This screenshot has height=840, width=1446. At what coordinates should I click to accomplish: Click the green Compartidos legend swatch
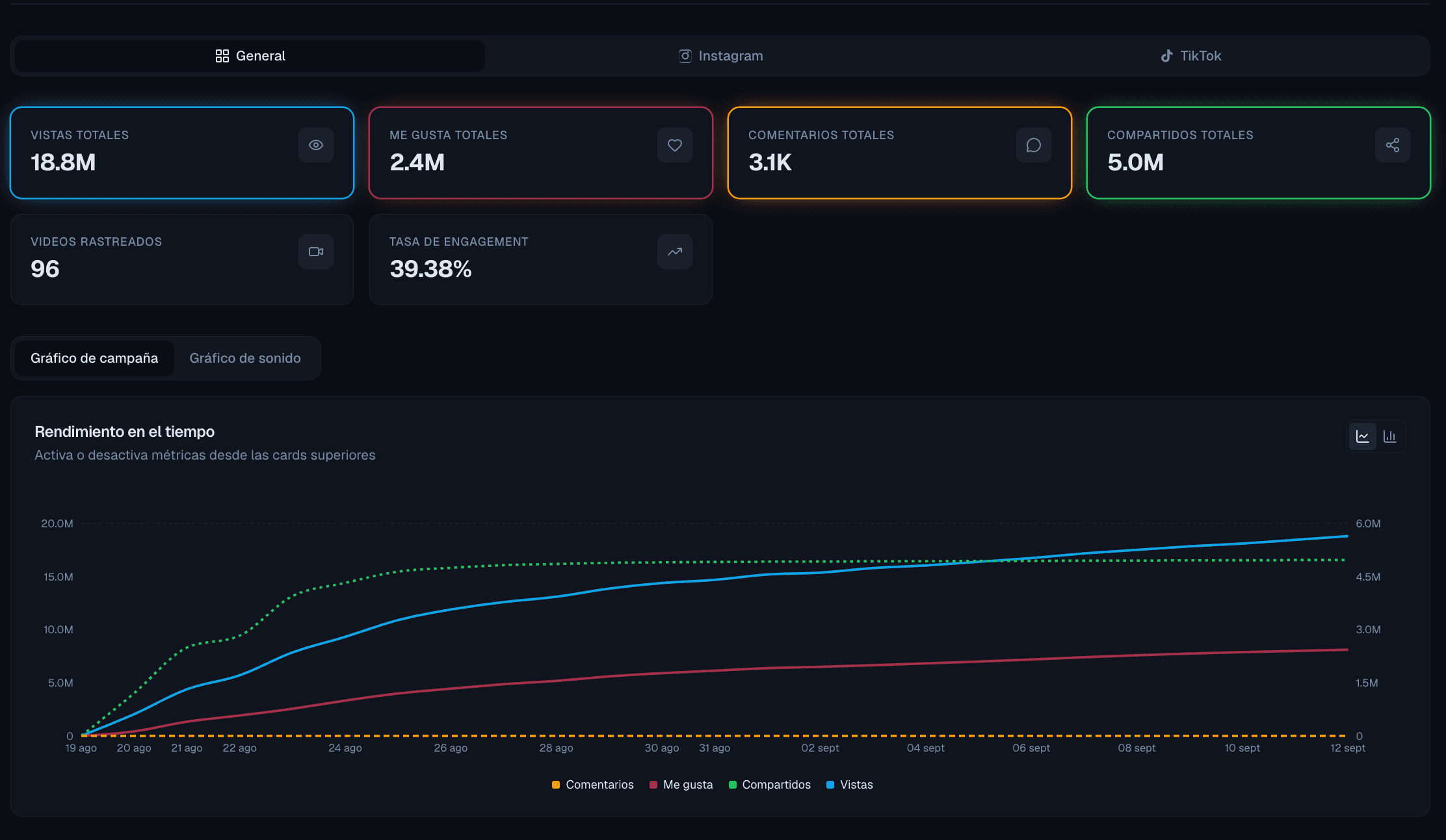point(733,785)
